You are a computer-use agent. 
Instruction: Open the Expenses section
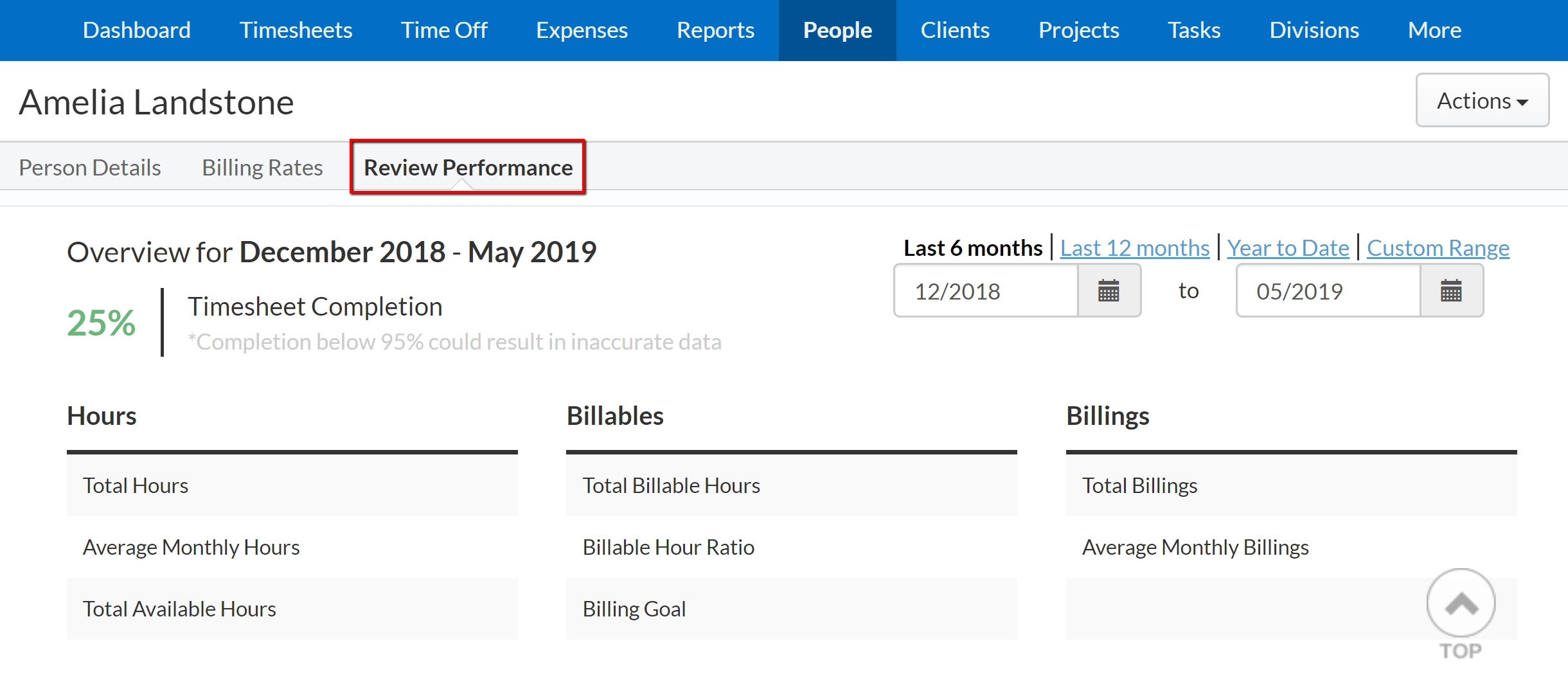point(582,30)
